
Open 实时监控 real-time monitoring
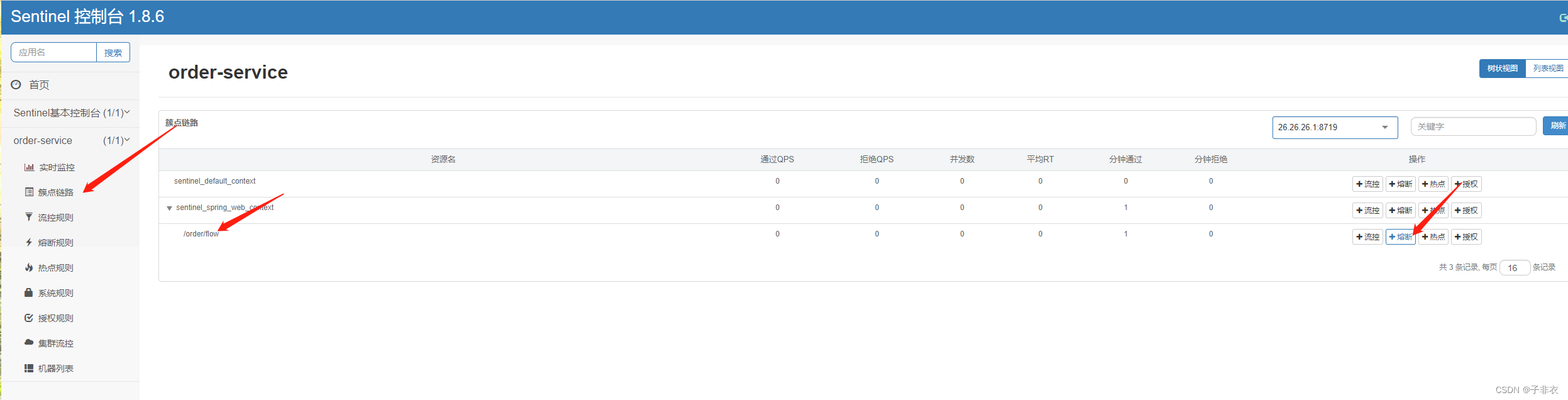pyautogui.click(x=50, y=167)
